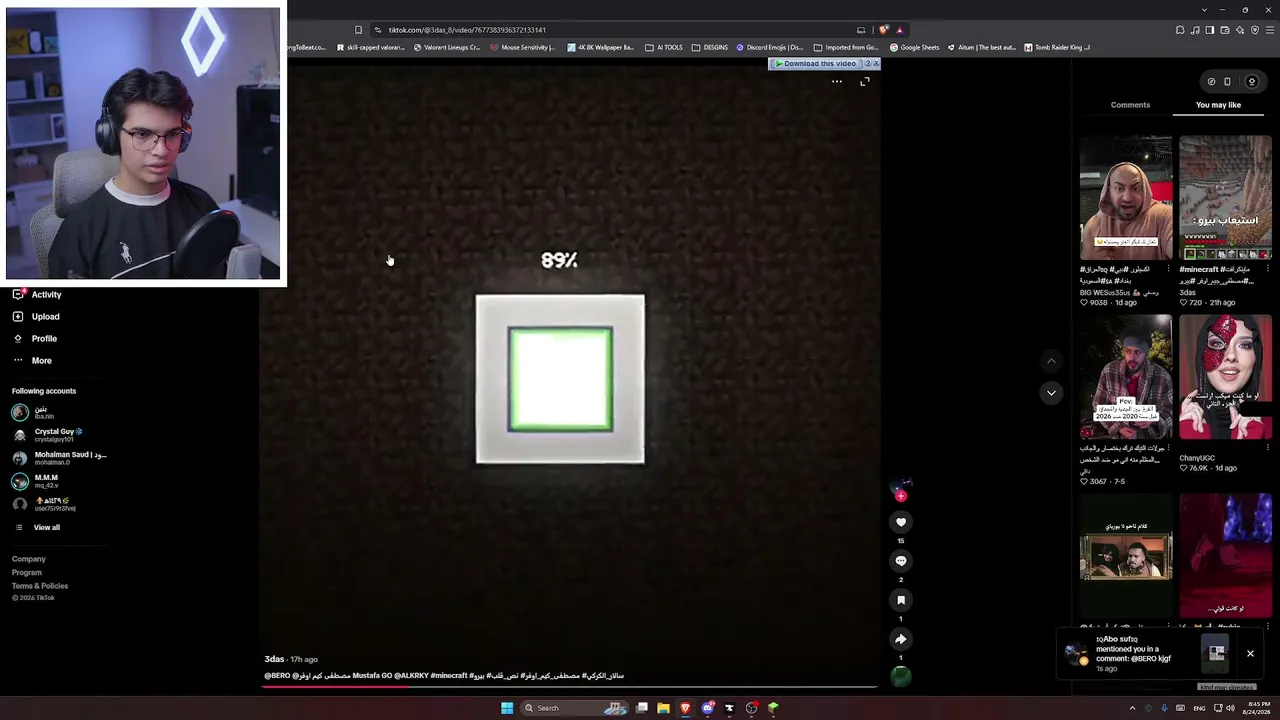Open the Valorant Lineups bookmark
Viewport: 1280px width, 720px height.
coord(447,47)
